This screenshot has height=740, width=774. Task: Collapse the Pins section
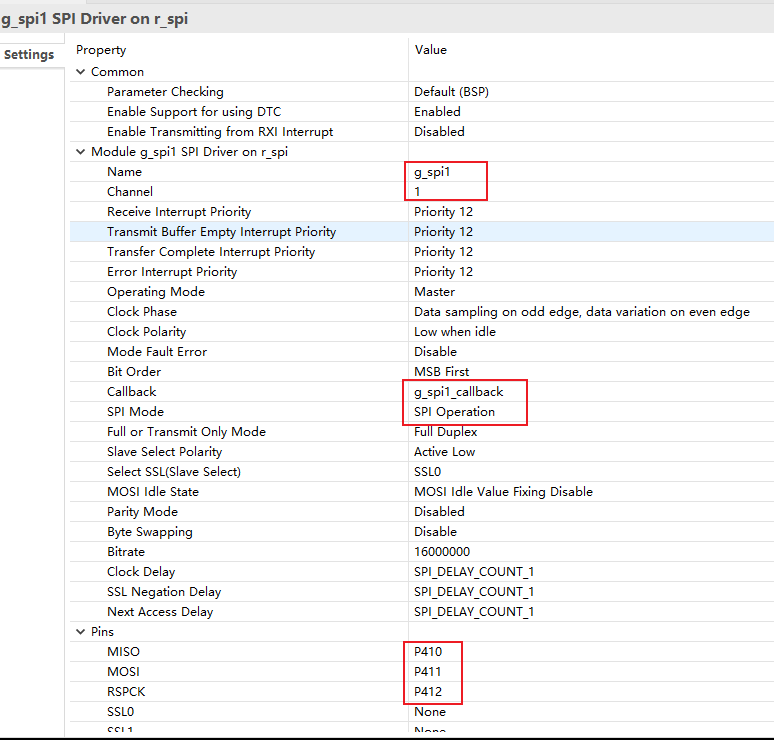[80, 632]
